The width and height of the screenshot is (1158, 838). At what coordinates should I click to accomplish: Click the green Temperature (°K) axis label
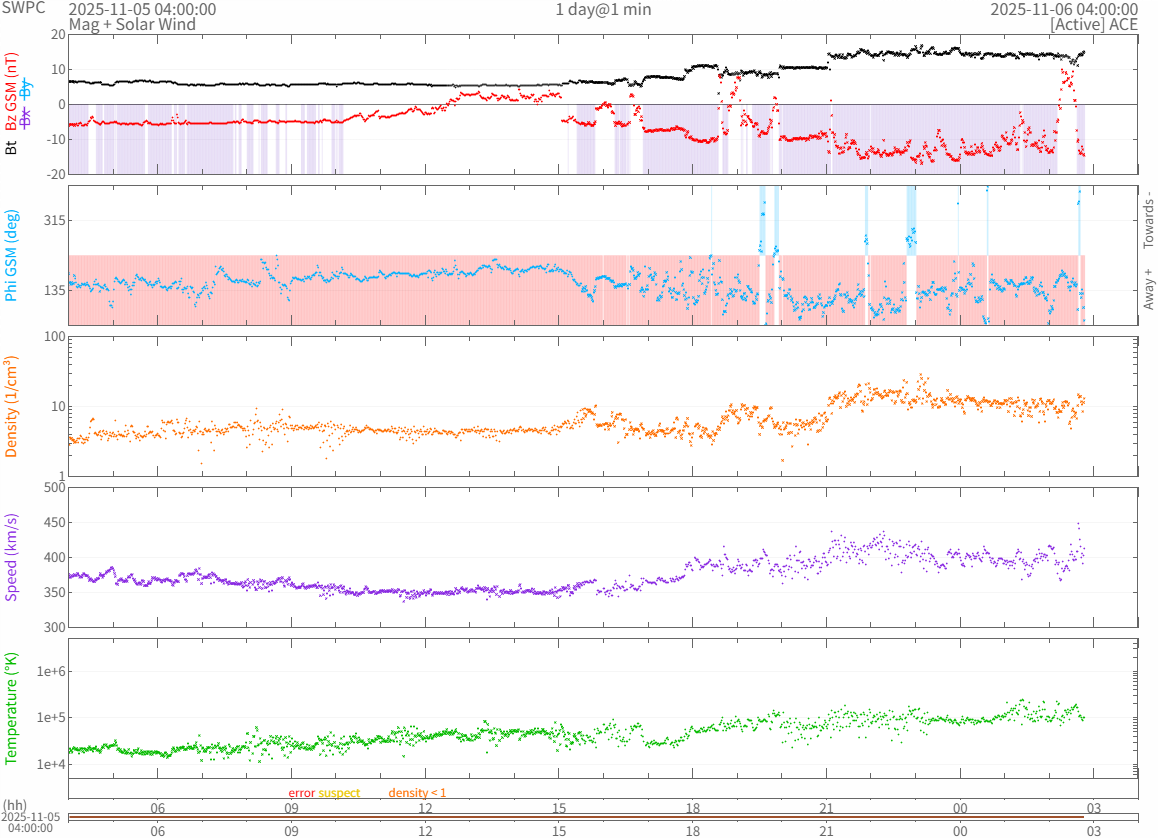(x=12, y=707)
